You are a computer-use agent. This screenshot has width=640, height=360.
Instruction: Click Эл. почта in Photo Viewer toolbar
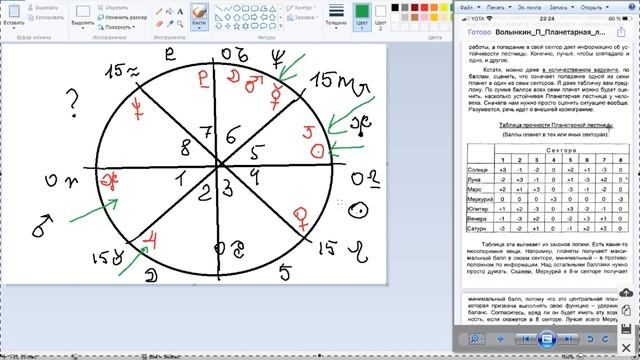529,7
